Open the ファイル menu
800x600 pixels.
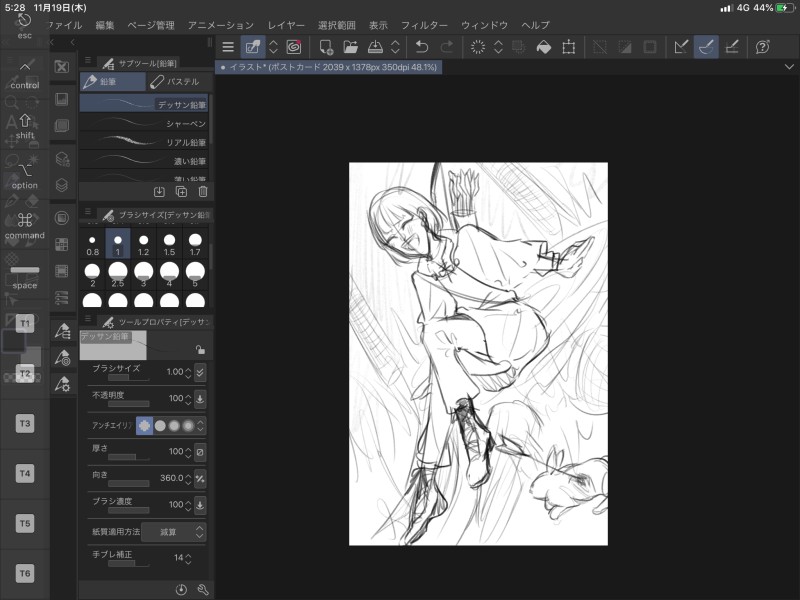[x=64, y=25]
